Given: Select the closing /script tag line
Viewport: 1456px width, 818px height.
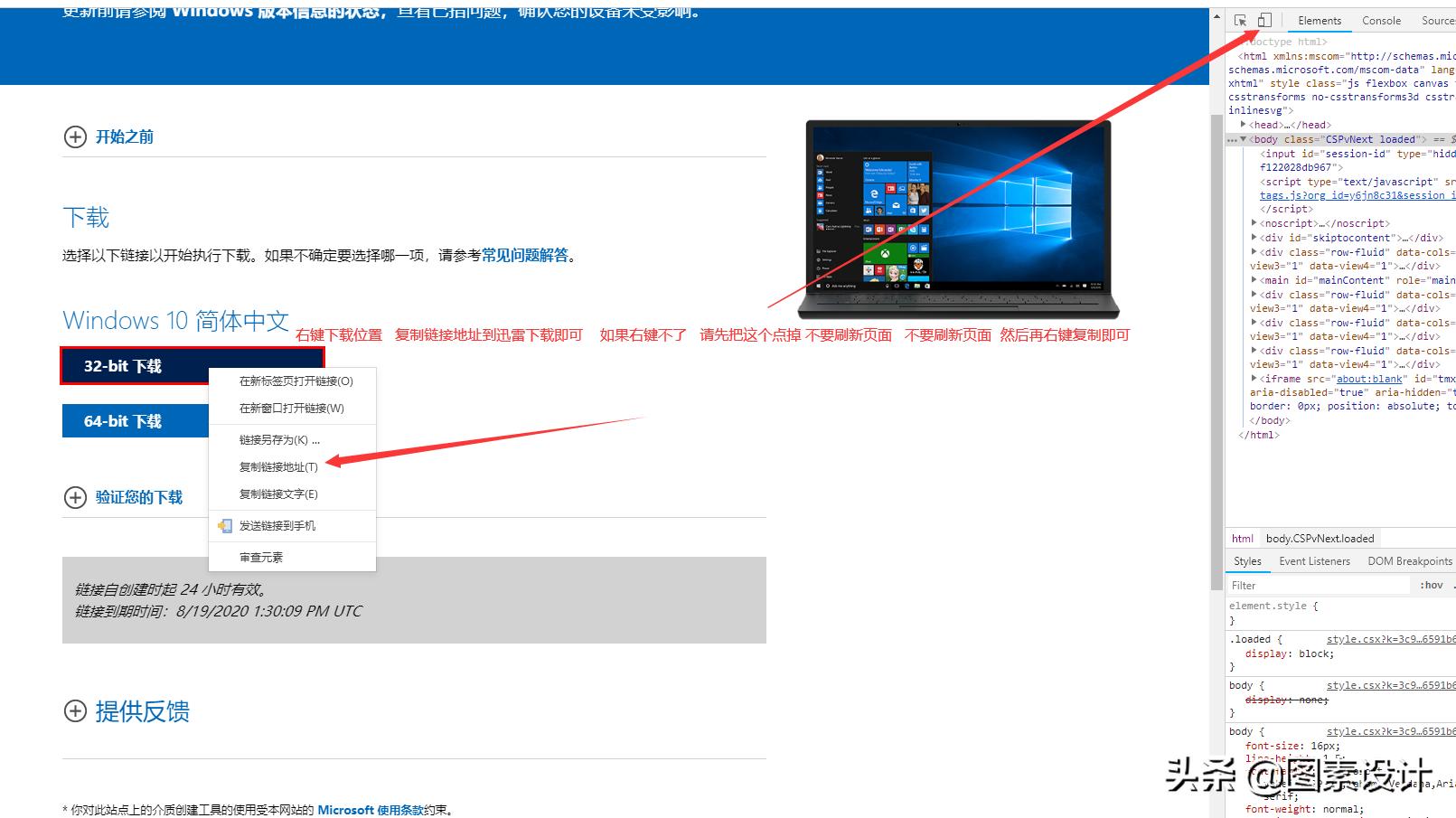Looking at the screenshot, I should [x=1286, y=209].
